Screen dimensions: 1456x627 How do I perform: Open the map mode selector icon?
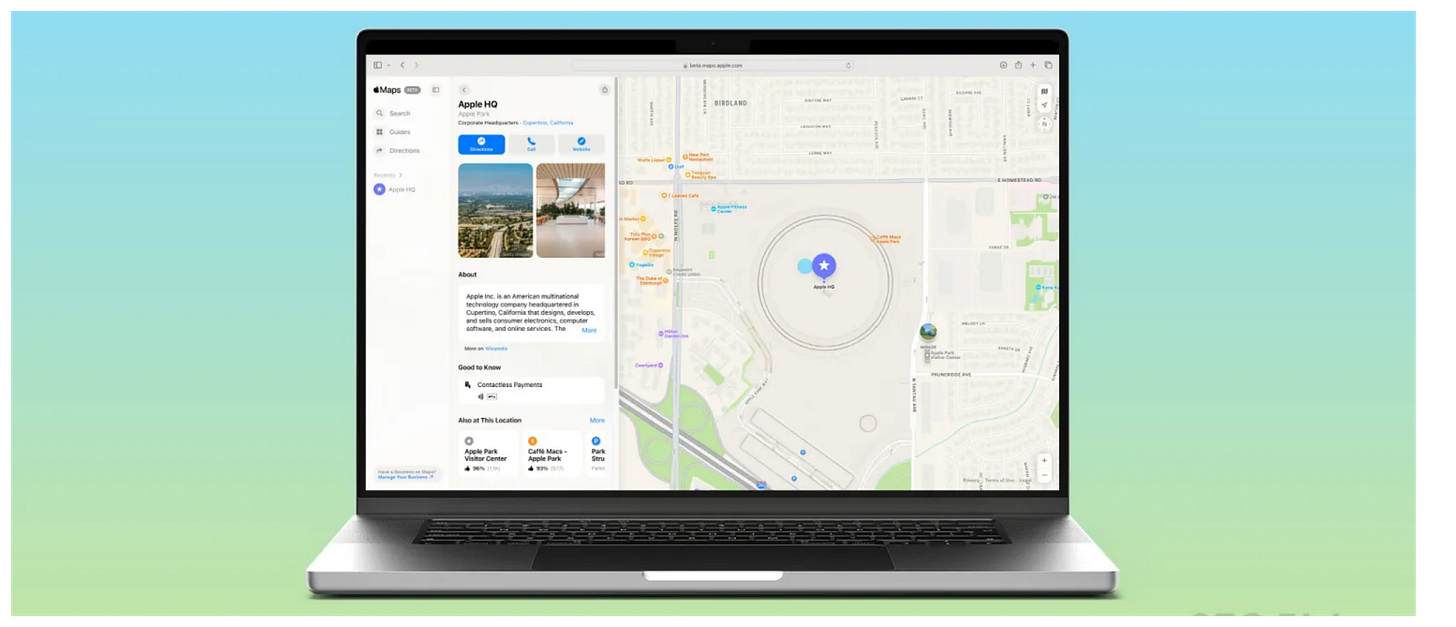coord(1044,90)
